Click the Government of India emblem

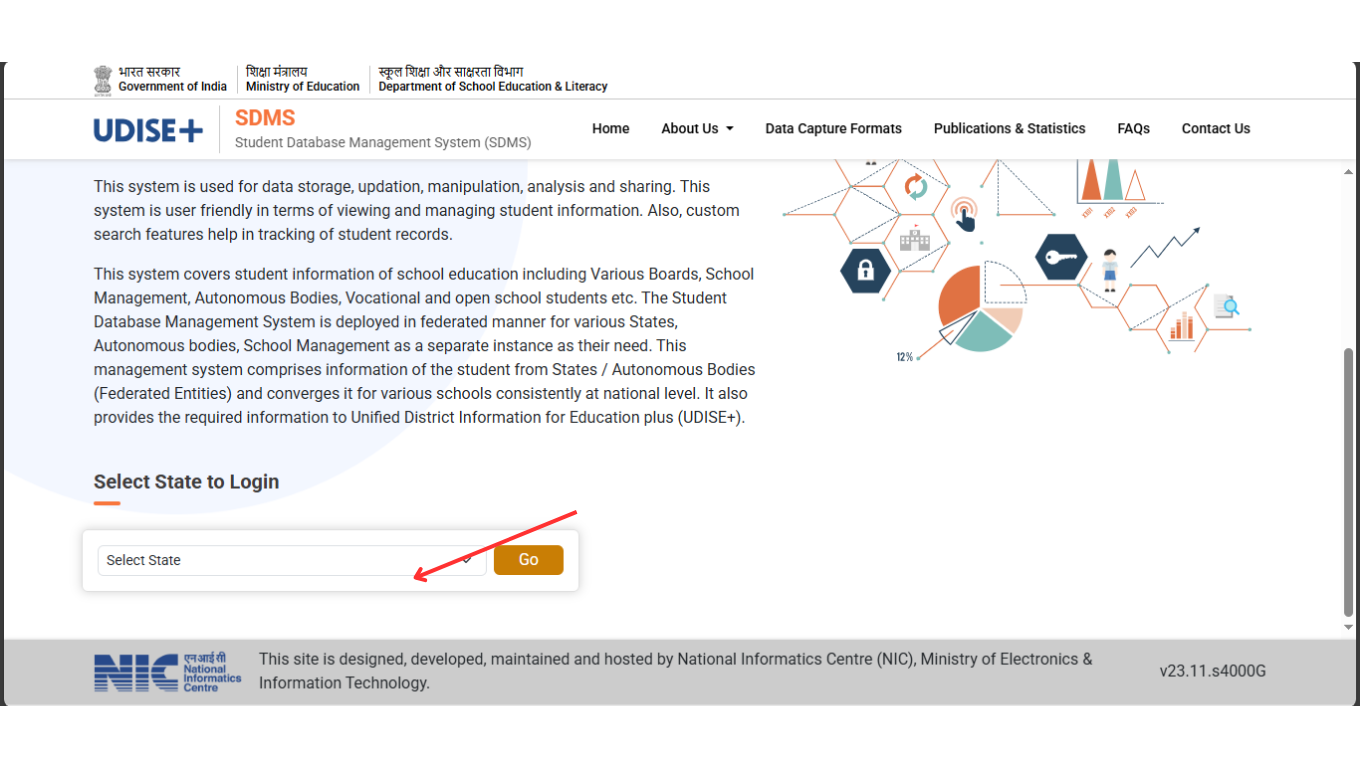pos(103,78)
